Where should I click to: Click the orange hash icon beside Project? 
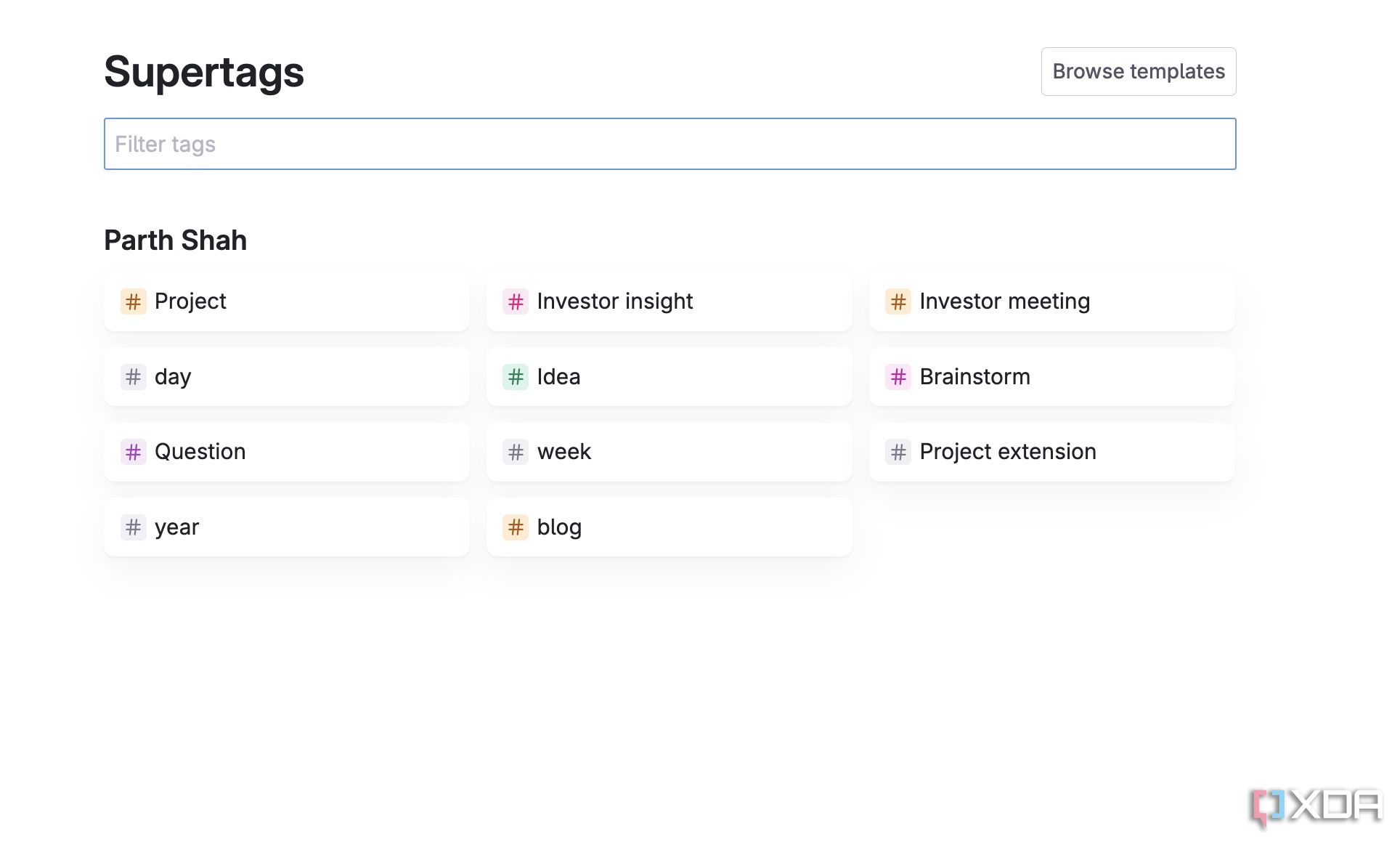click(x=133, y=301)
